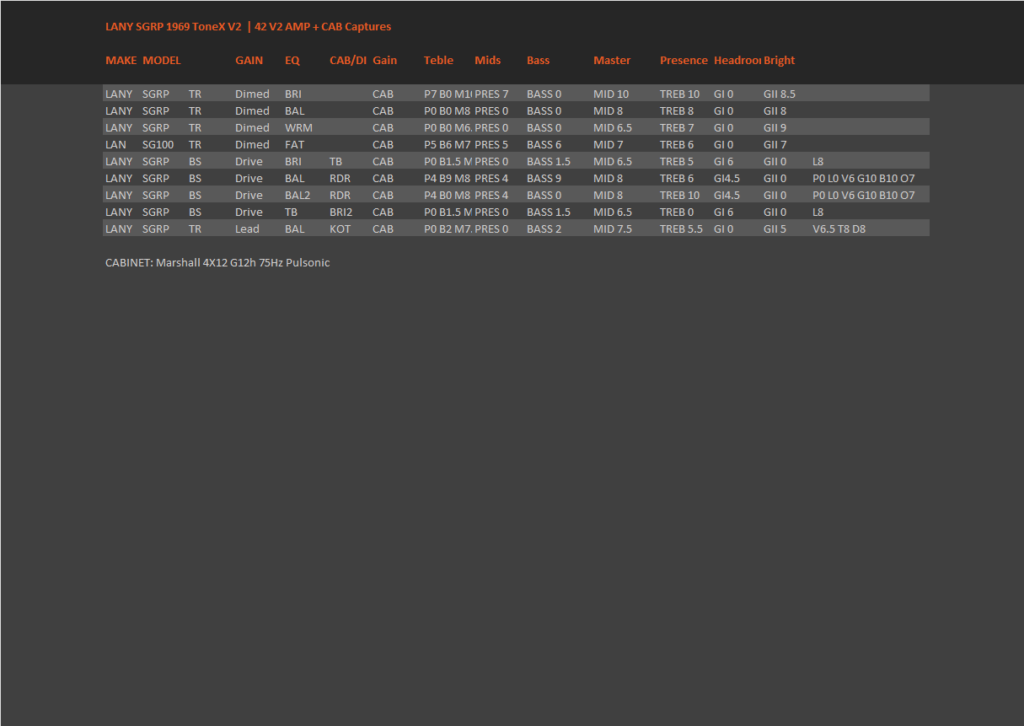Select the 'TREB 5' cell
The image size is (1024, 726).
(677, 161)
